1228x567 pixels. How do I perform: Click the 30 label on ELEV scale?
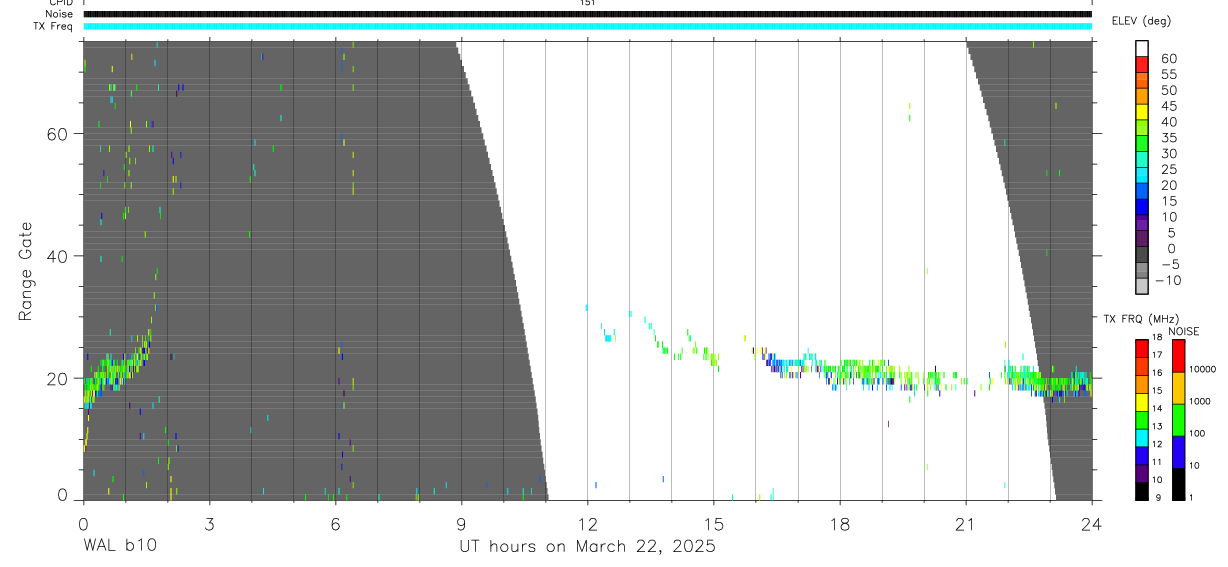coord(1168,154)
